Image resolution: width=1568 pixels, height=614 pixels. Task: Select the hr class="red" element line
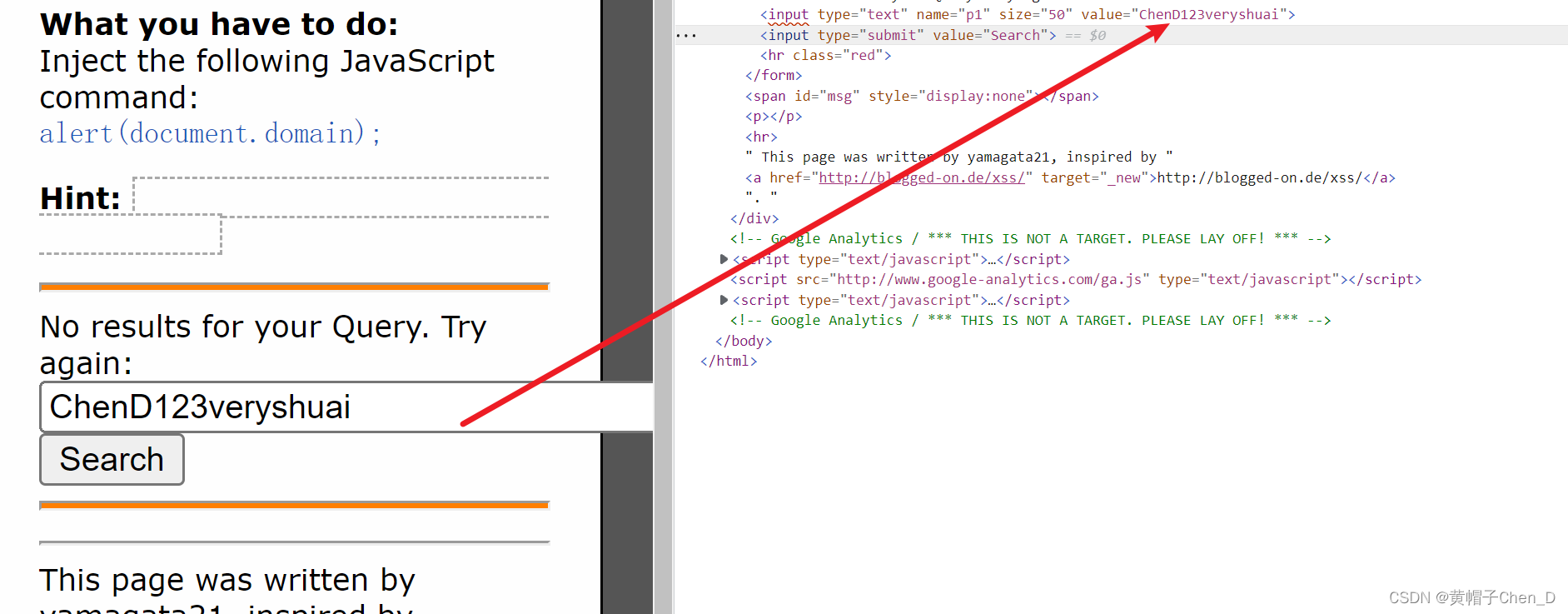[x=825, y=55]
